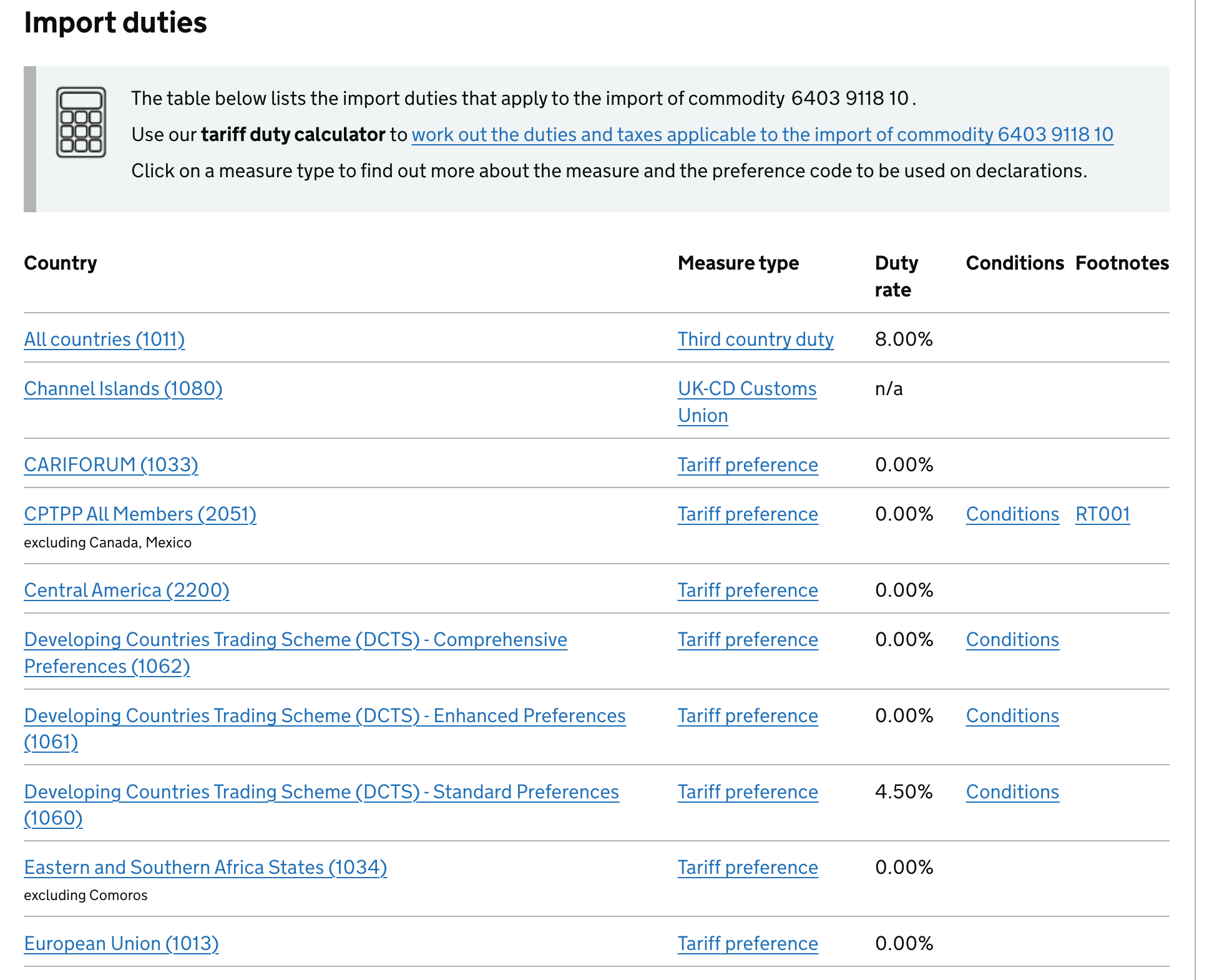View Conditions for DCTS Standard Preferences

tap(1012, 791)
